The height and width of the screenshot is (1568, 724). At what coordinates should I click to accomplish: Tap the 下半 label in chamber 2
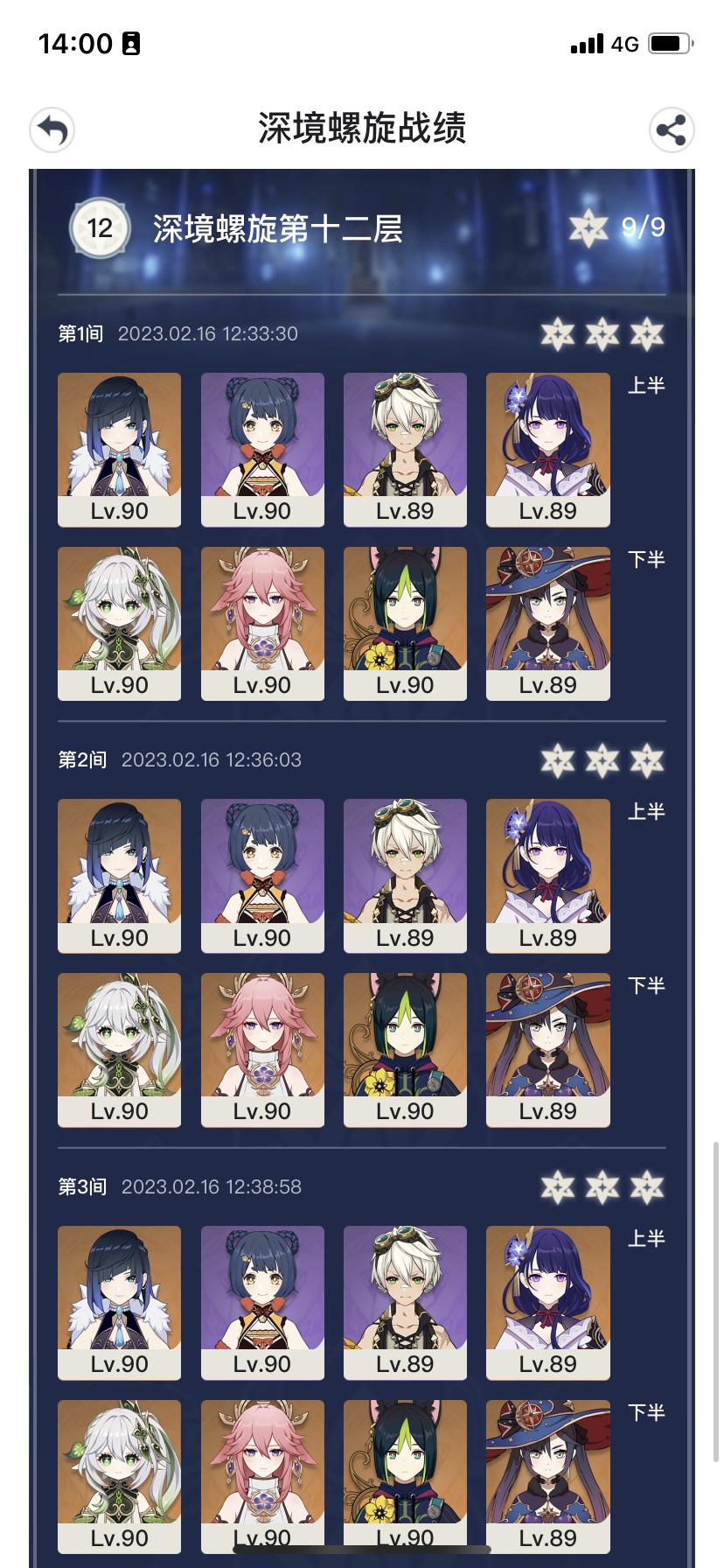click(x=647, y=985)
